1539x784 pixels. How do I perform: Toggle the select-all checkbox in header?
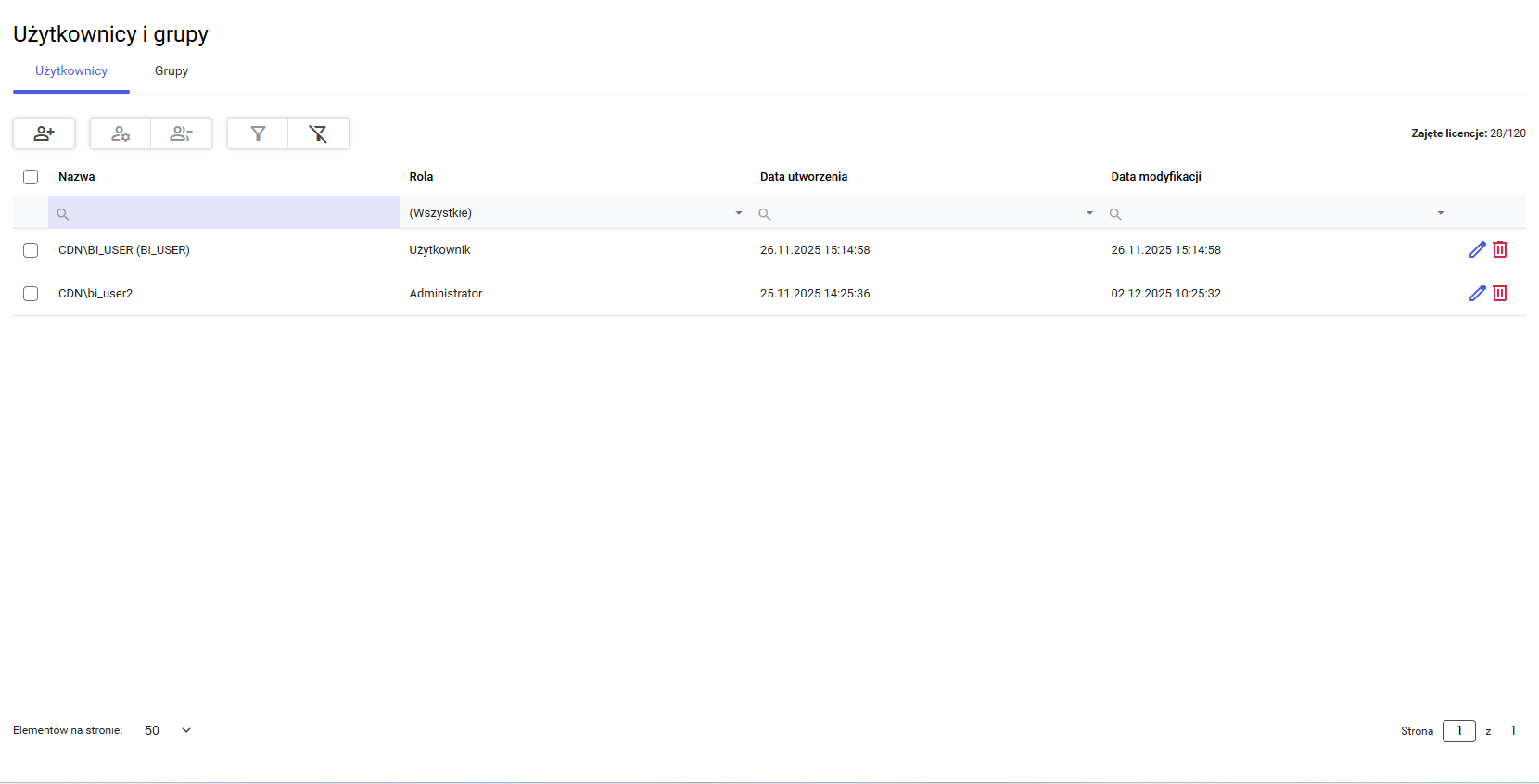coord(31,177)
